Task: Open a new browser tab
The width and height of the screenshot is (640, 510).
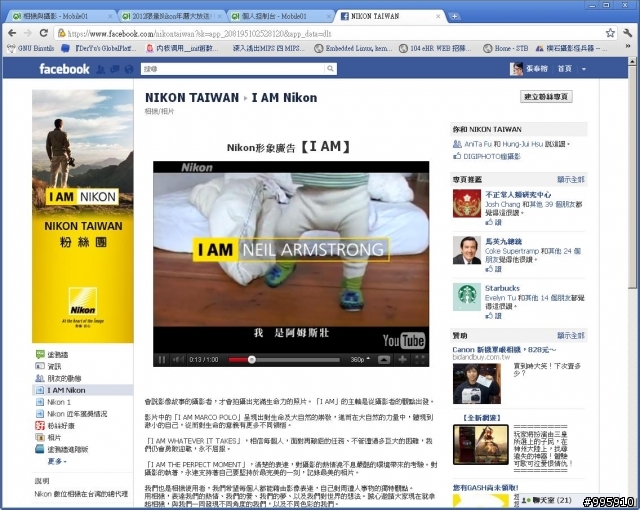Action: 454,16
